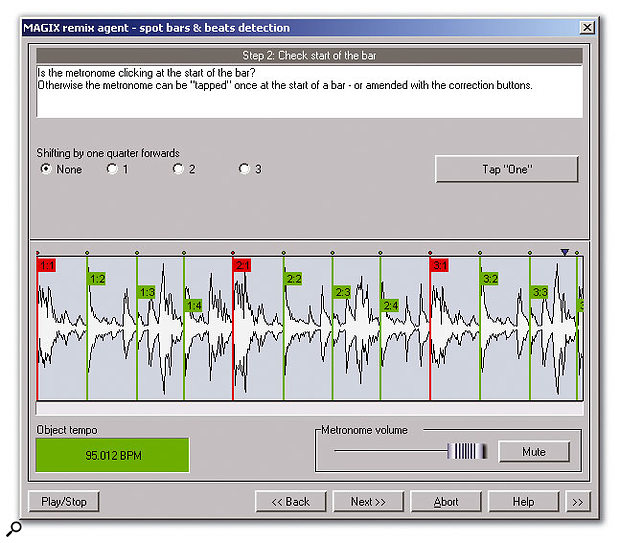Click Play/Stop to preview audio
Screen dimensions: 620x543
(x=64, y=501)
